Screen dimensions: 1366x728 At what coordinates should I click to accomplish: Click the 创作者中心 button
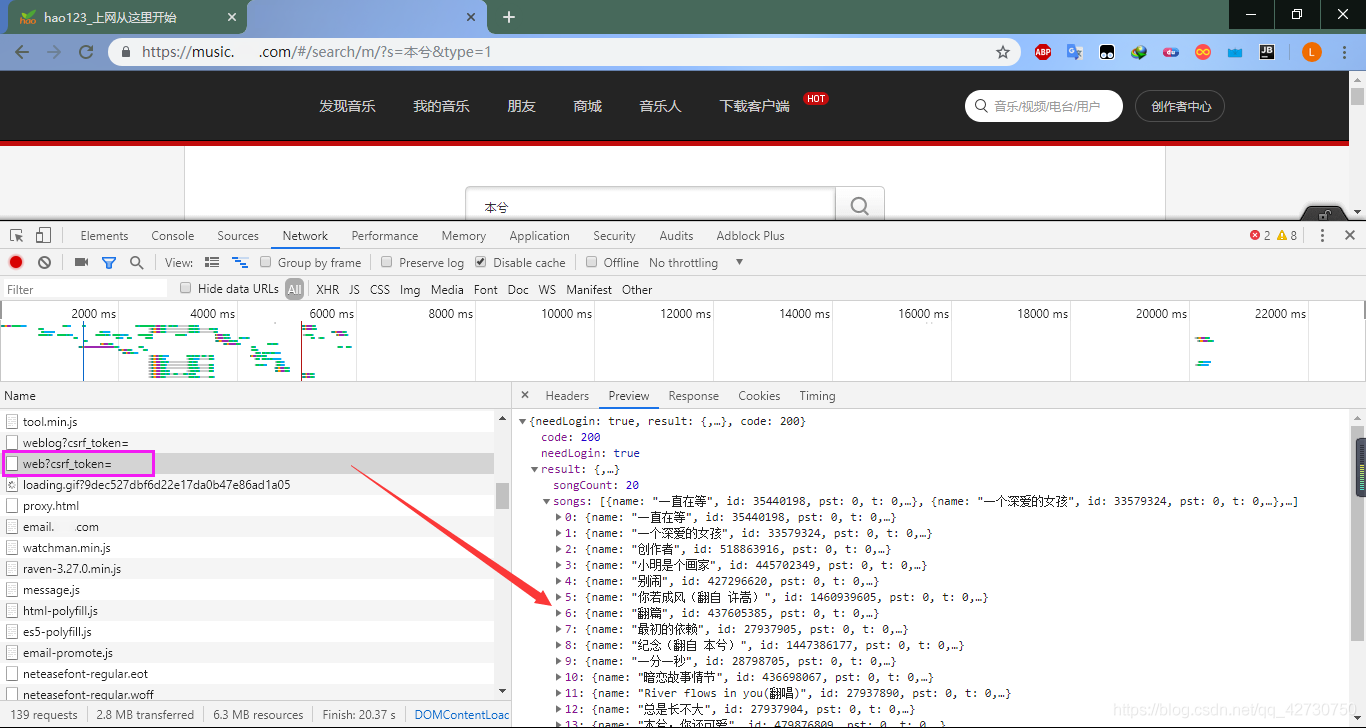1180,107
